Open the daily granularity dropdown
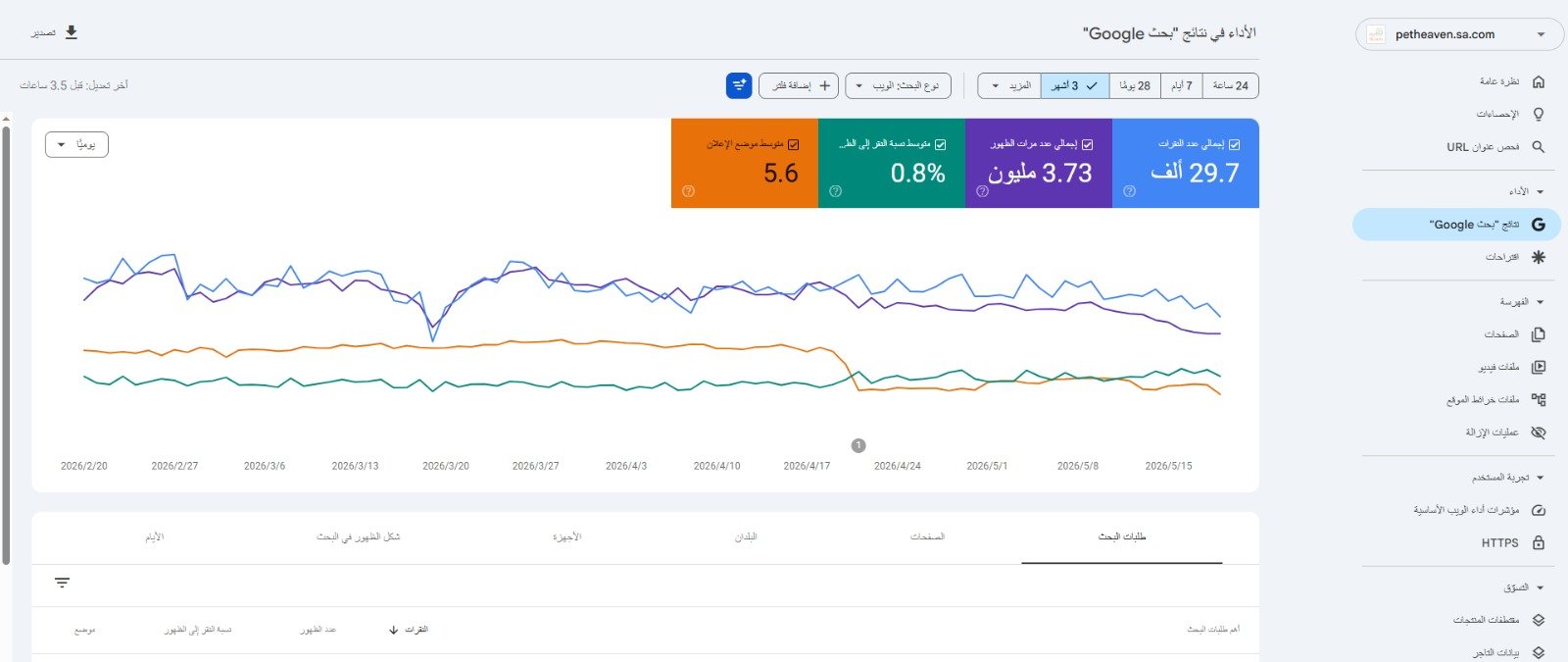This screenshot has height=662, width=1568. click(x=76, y=144)
